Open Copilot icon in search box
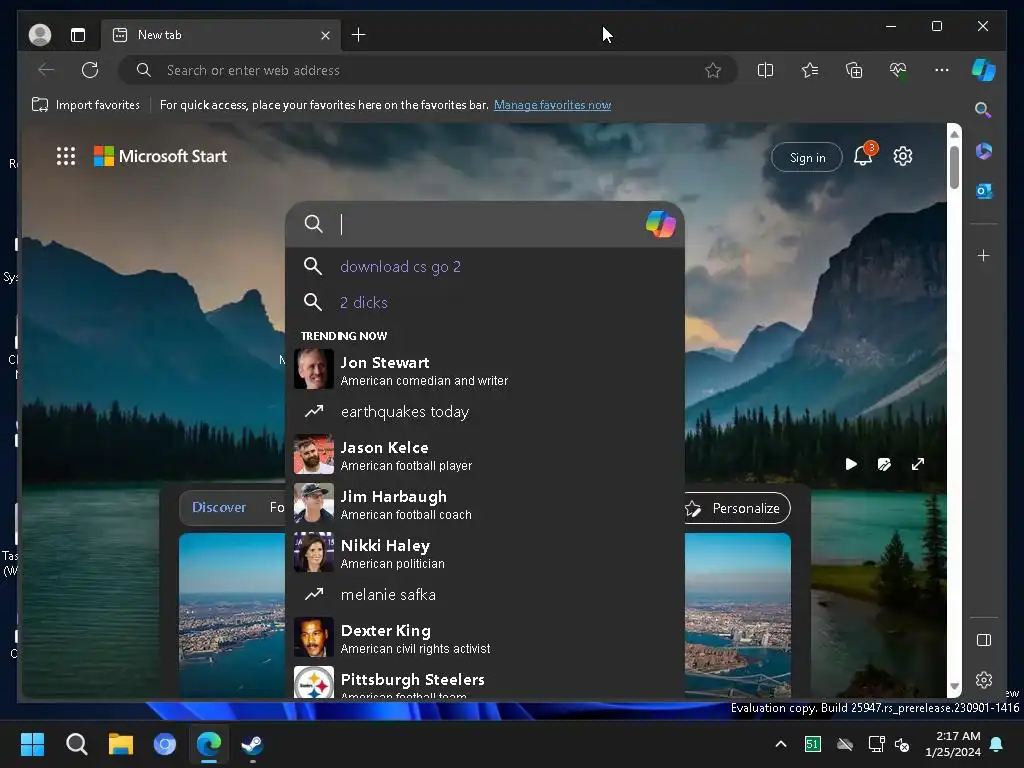 660,224
